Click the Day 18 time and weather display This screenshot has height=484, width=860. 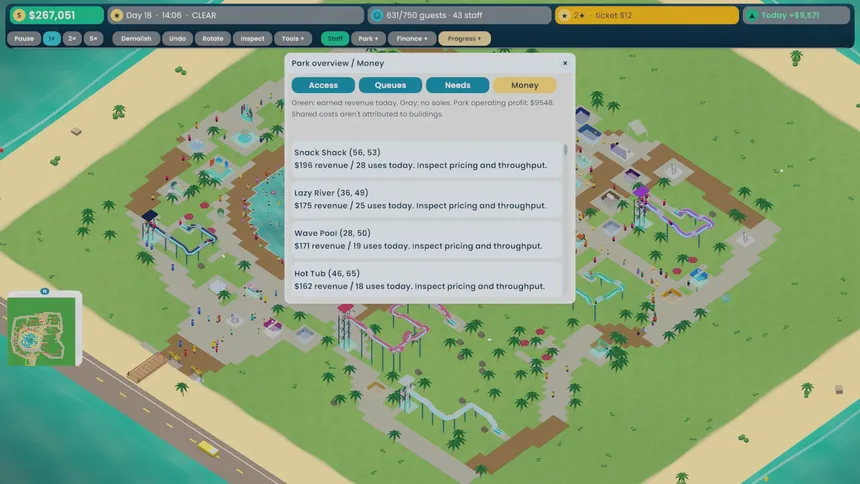point(236,15)
